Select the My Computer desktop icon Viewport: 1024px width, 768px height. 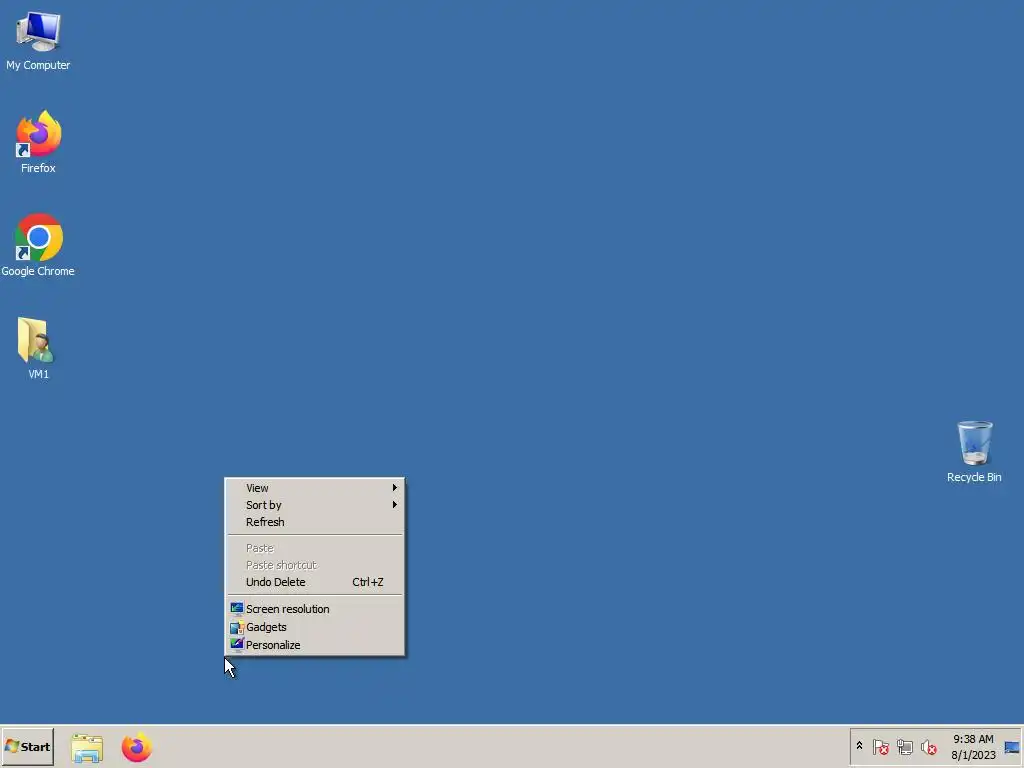pyautogui.click(x=38, y=40)
